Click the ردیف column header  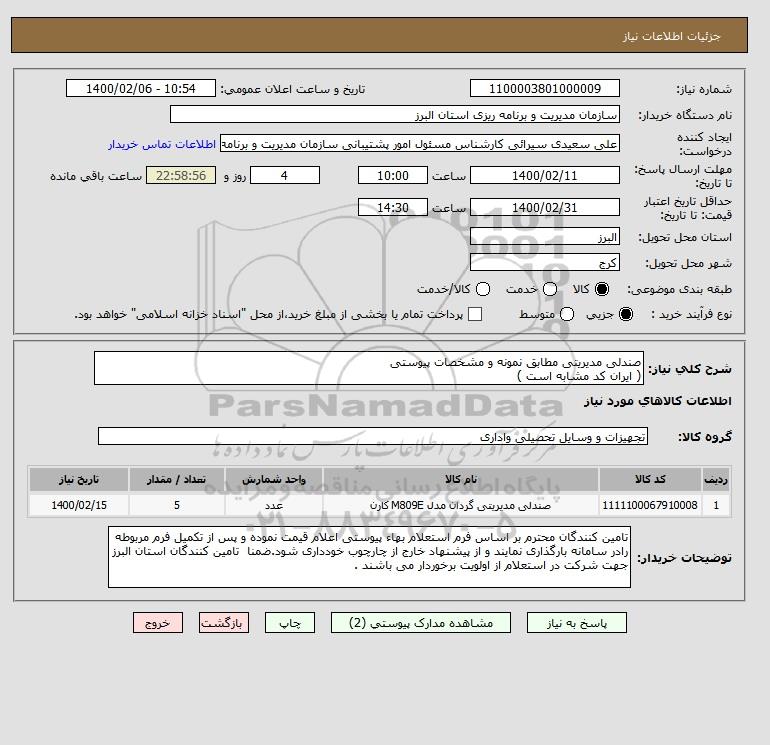pyautogui.click(x=716, y=479)
